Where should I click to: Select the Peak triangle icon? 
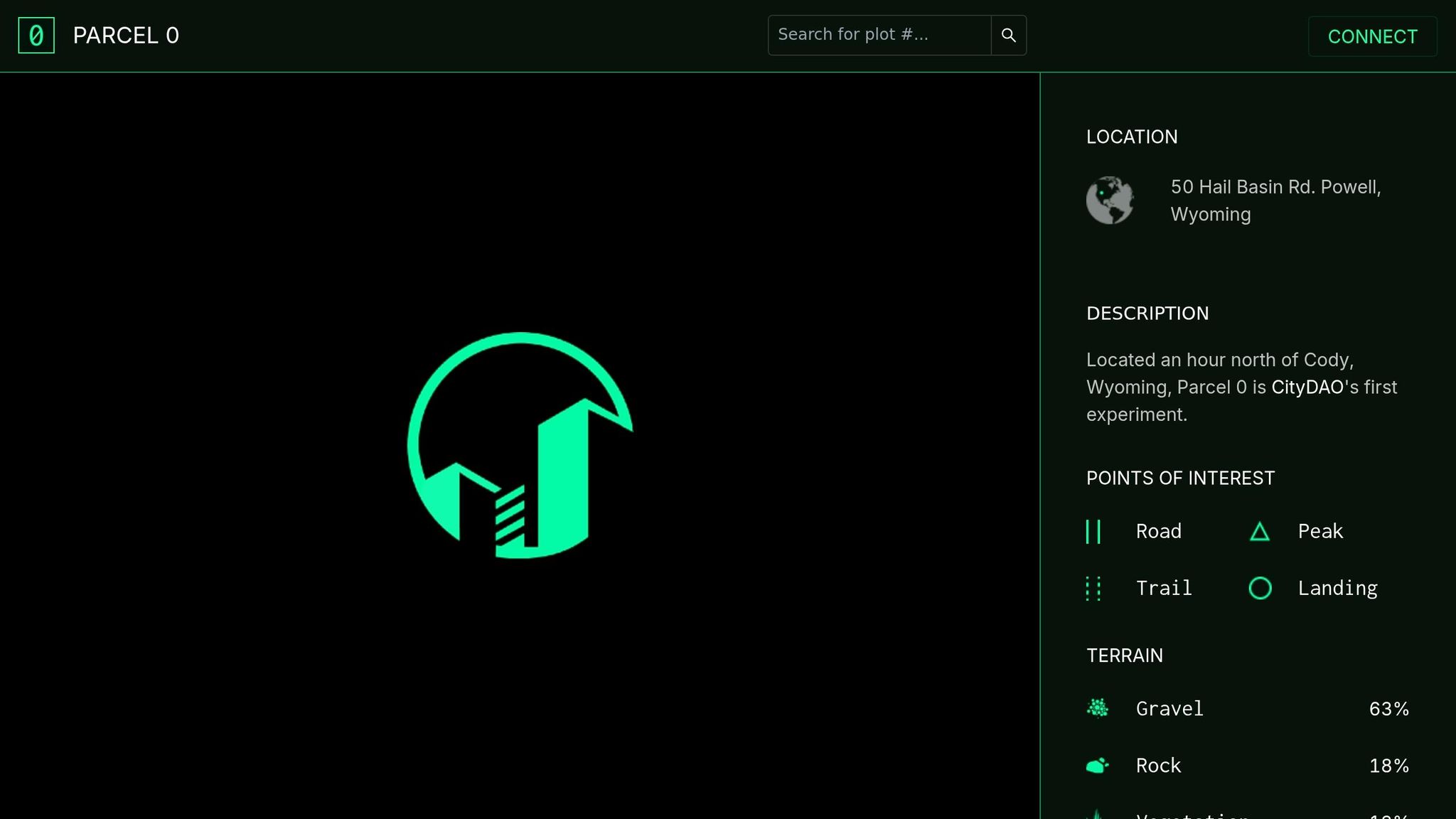tap(1260, 531)
